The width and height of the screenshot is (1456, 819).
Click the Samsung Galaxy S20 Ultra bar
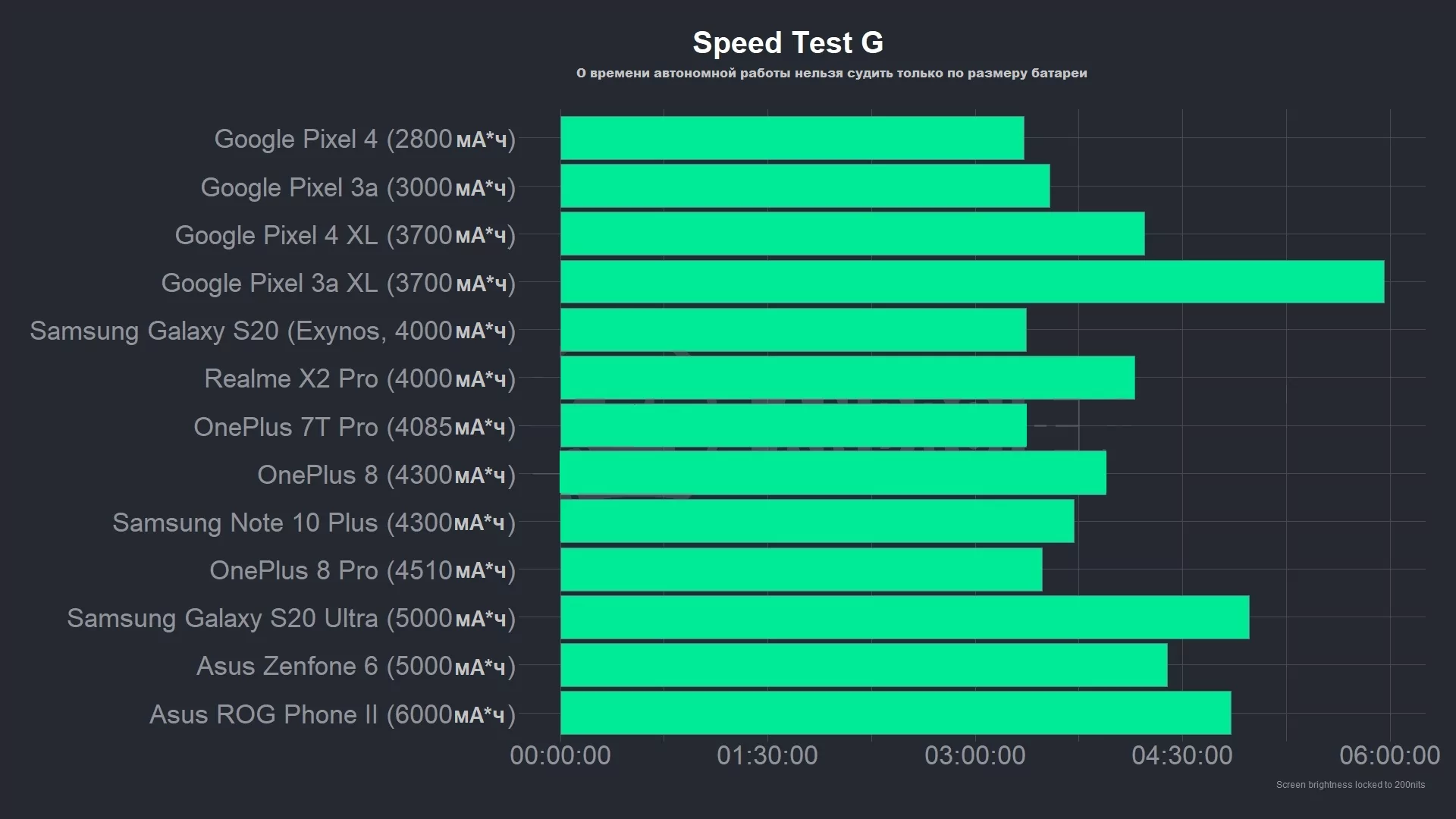pyautogui.click(x=905, y=617)
